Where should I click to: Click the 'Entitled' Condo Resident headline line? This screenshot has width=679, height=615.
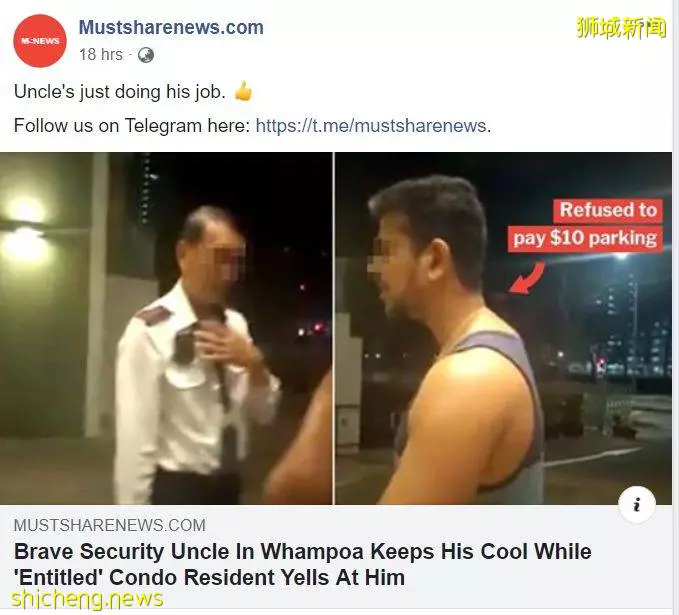click(x=210, y=578)
